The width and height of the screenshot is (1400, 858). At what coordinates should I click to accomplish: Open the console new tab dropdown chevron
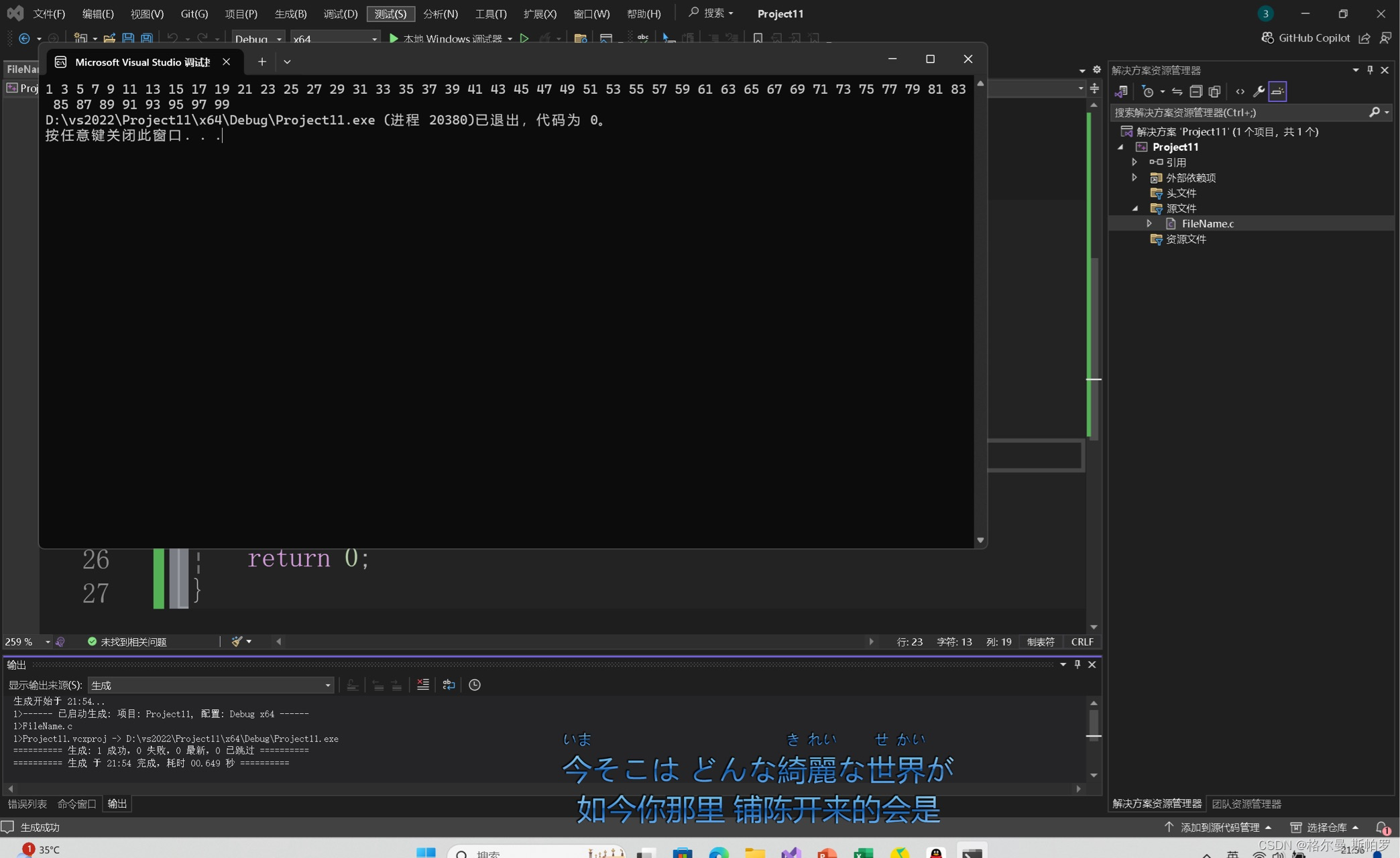tap(287, 62)
